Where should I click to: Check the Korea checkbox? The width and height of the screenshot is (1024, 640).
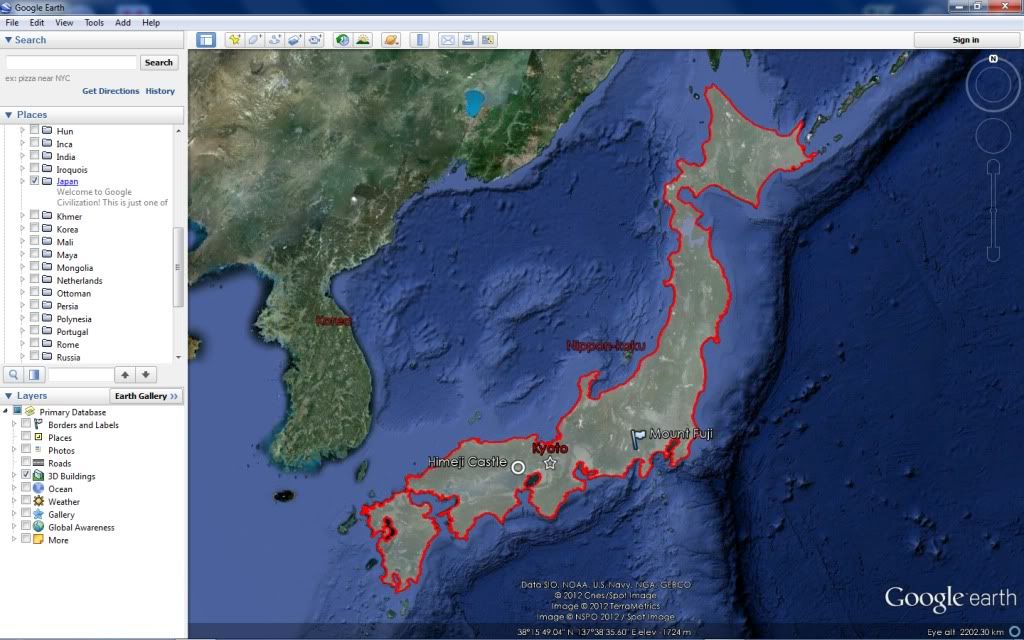(x=35, y=229)
